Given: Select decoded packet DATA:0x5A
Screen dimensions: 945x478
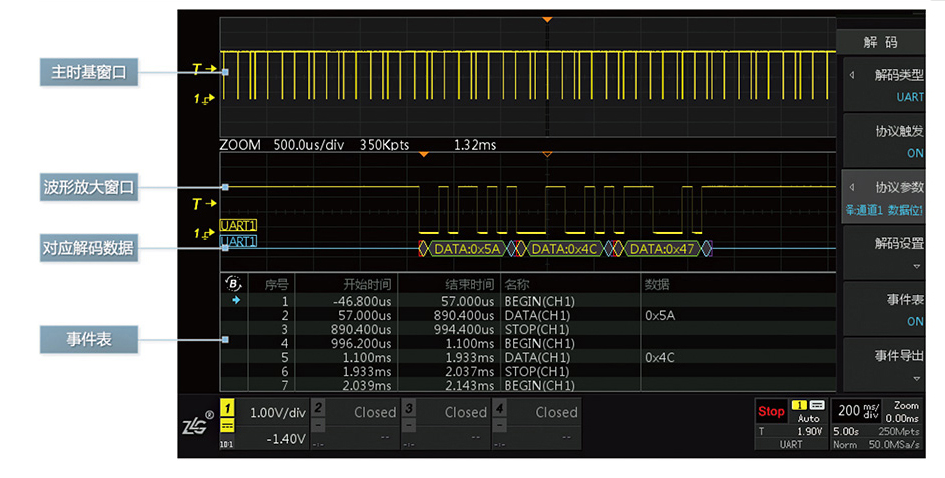Looking at the screenshot, I should [x=467, y=249].
